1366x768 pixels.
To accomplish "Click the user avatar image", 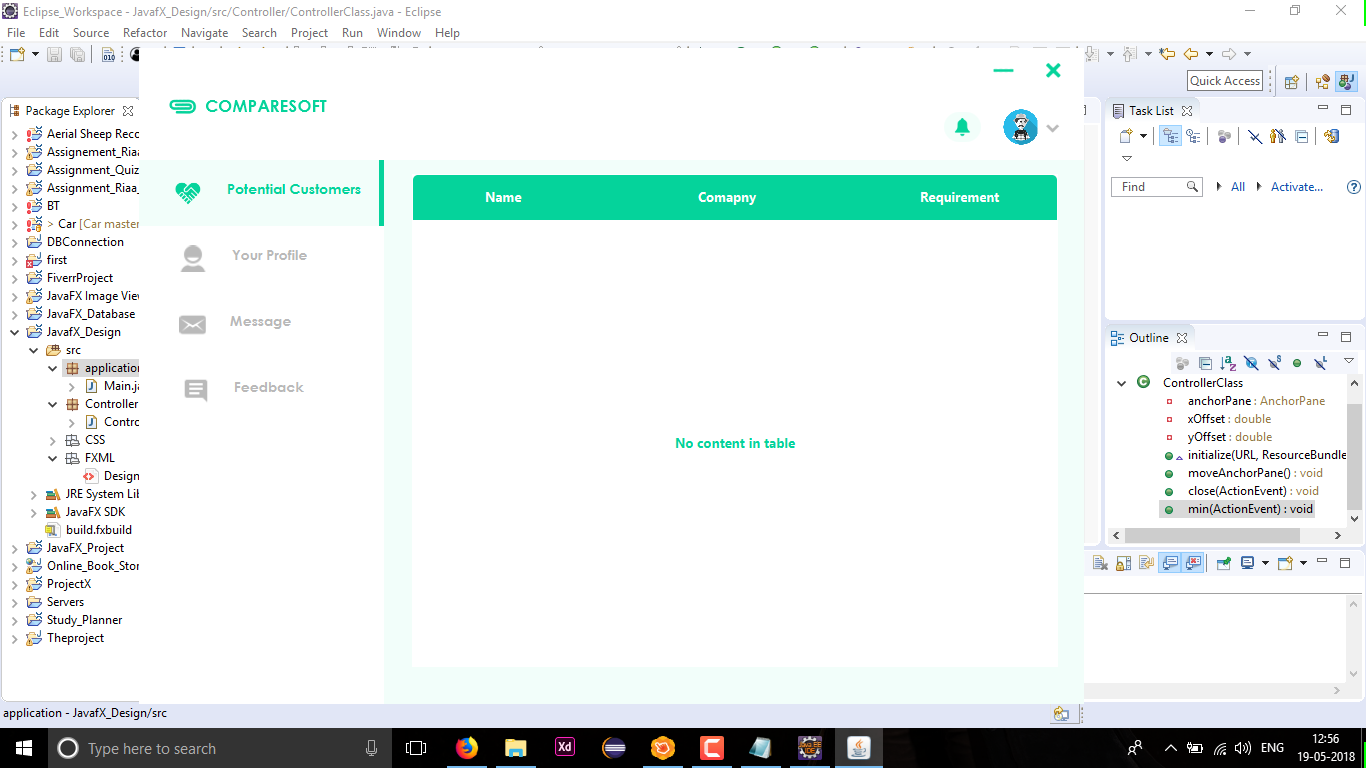I will click(x=1020, y=127).
